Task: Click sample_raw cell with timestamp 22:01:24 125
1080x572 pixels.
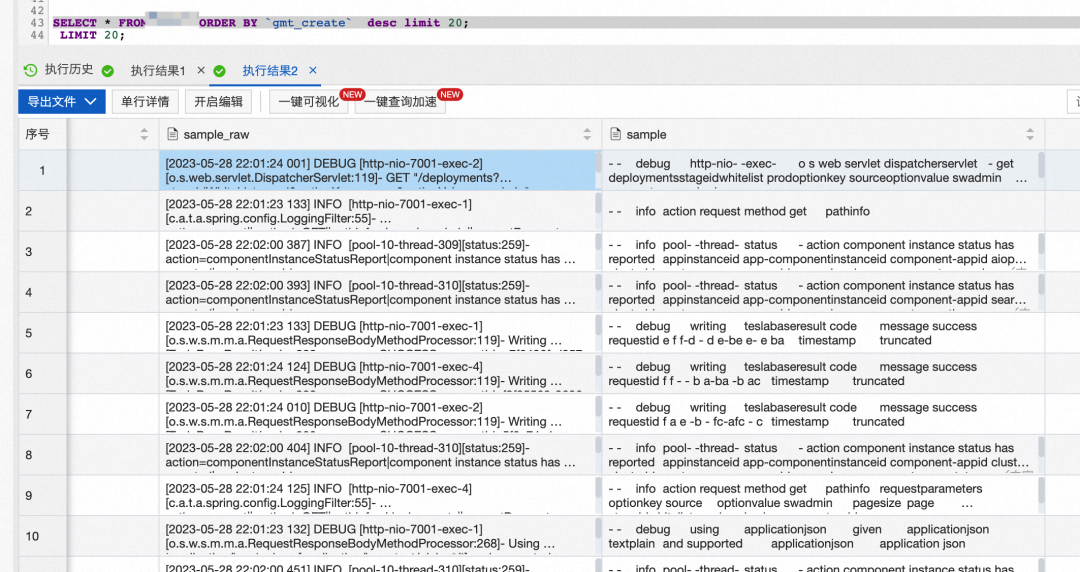Action: (378, 496)
